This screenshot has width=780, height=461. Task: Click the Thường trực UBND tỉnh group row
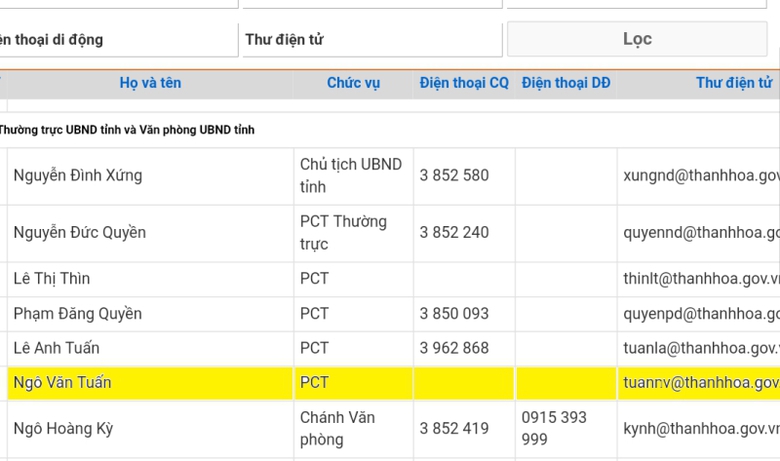[126, 130]
